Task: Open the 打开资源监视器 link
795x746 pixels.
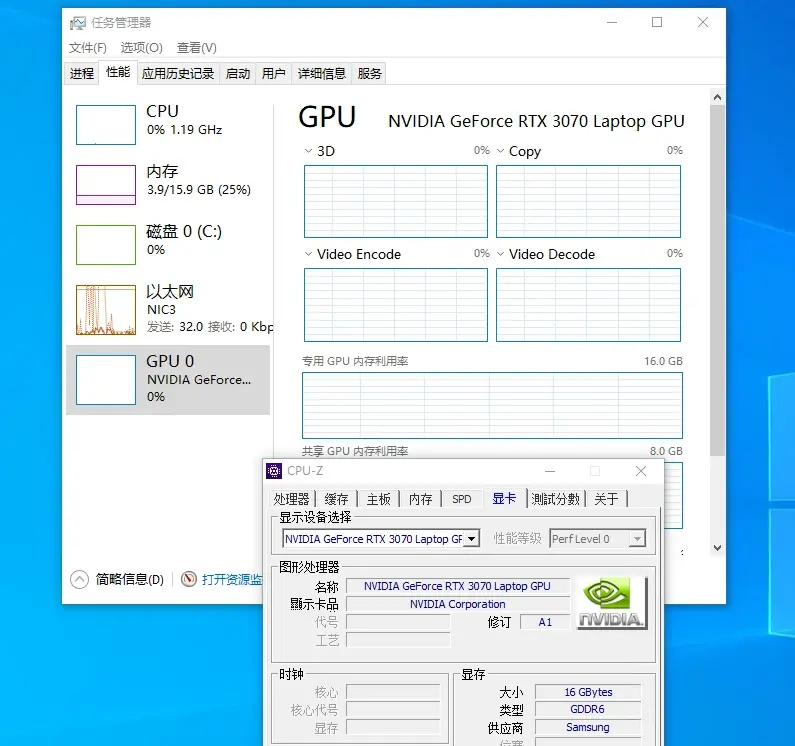Action: [x=232, y=579]
